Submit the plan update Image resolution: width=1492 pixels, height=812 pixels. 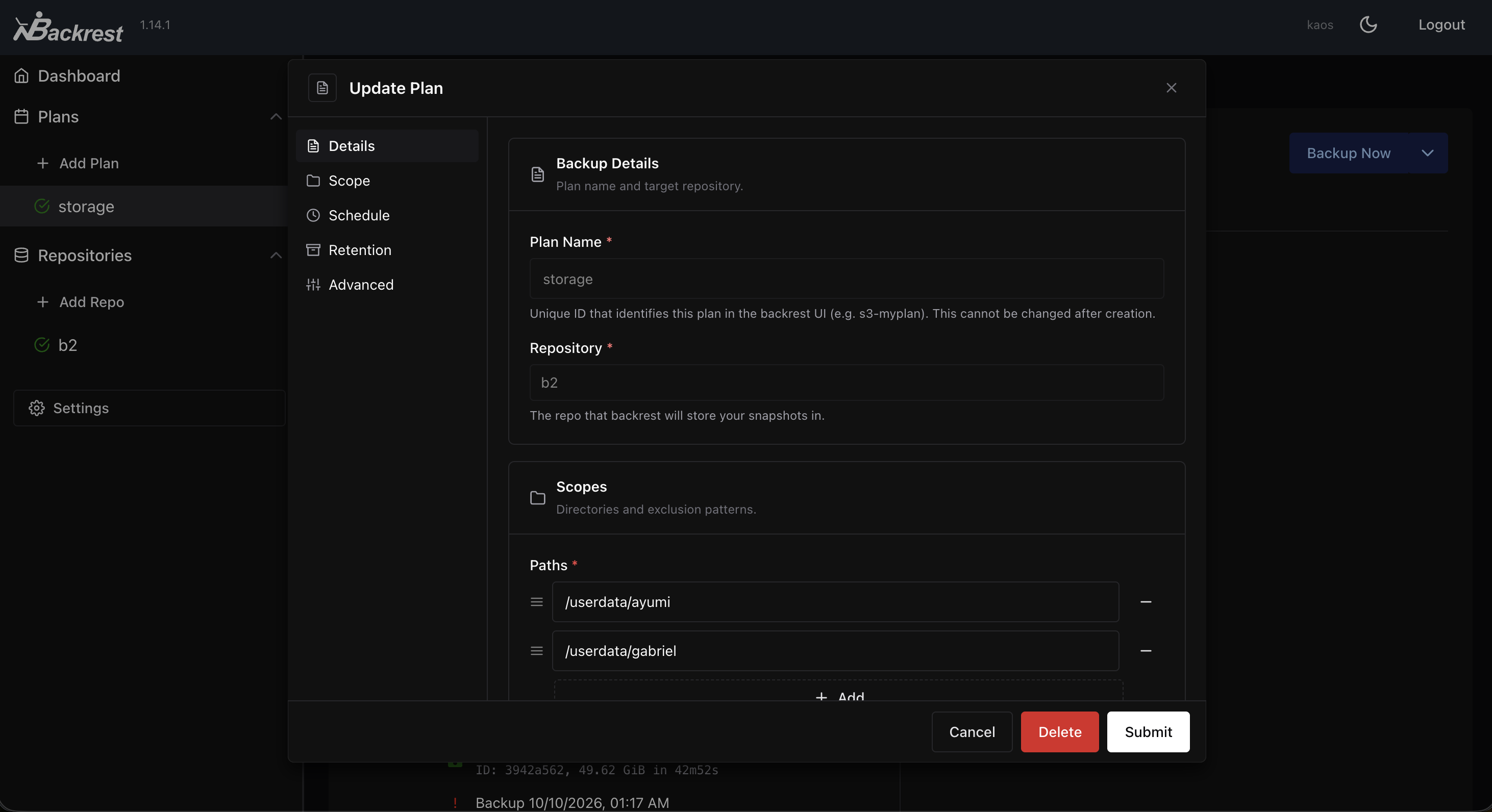pyautogui.click(x=1148, y=732)
